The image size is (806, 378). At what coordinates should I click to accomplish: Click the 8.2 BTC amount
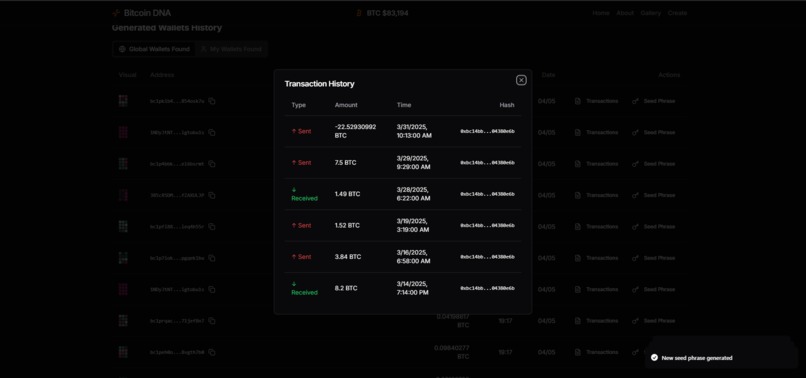346,288
